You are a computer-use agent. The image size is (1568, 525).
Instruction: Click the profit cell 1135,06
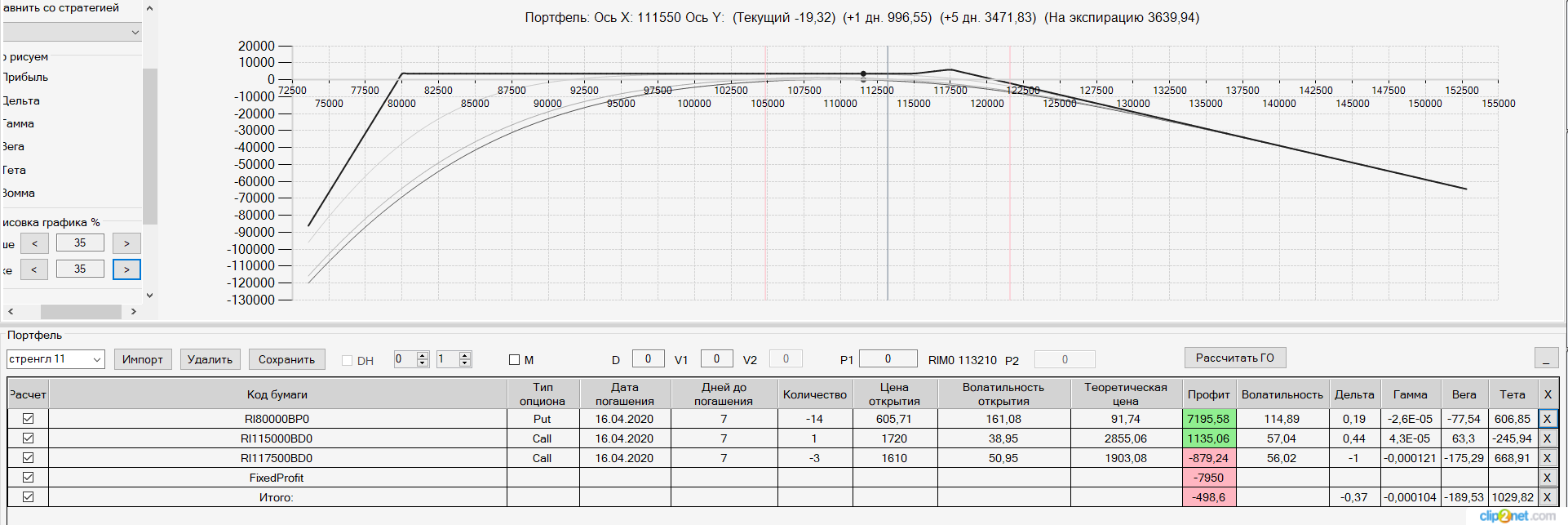[x=1208, y=438]
